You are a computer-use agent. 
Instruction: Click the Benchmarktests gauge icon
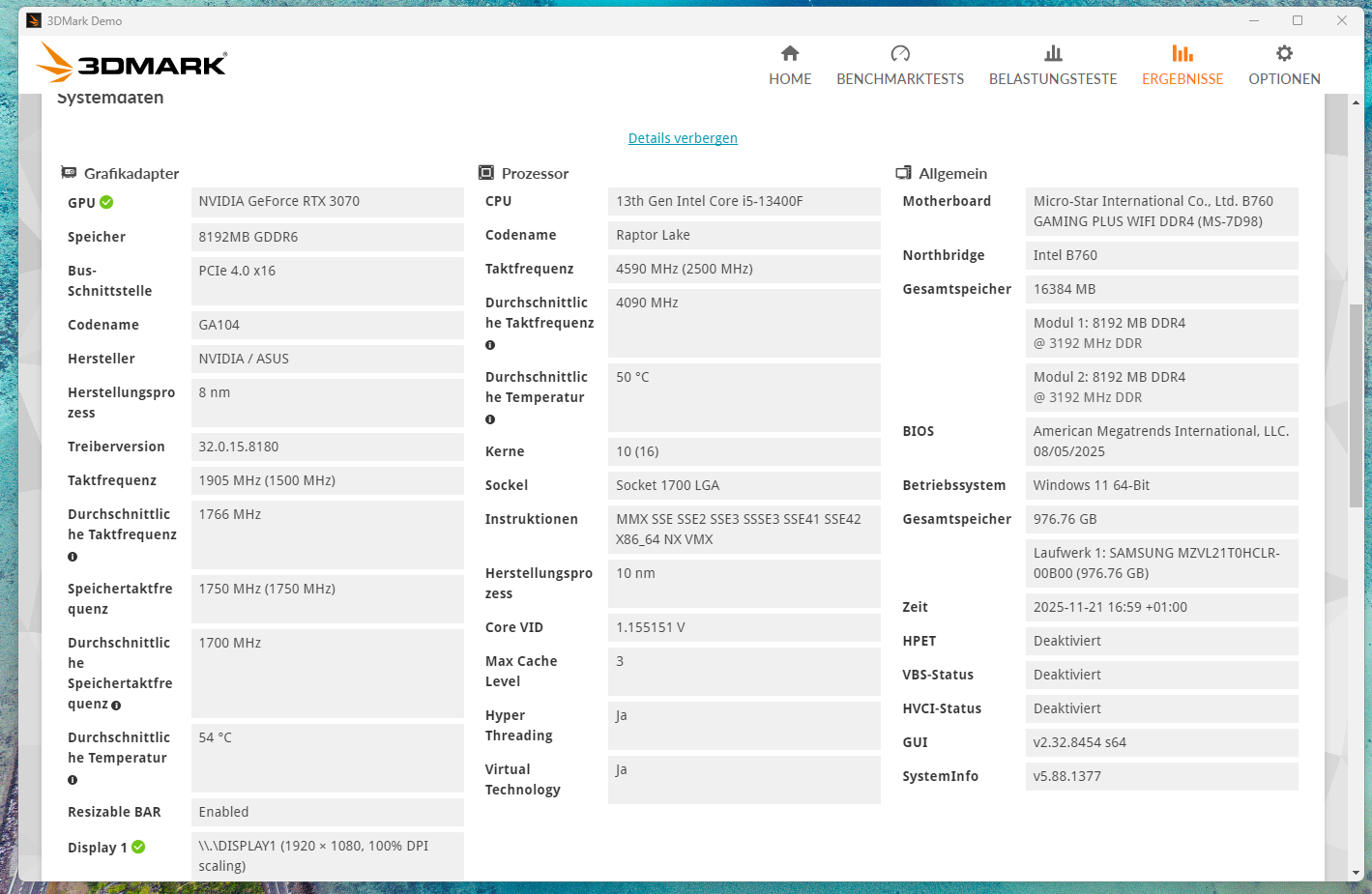[x=900, y=53]
